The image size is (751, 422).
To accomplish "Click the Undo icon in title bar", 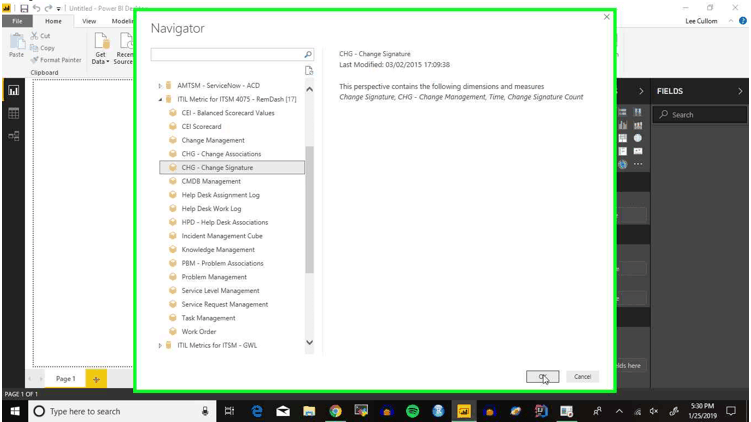I will (36, 8).
